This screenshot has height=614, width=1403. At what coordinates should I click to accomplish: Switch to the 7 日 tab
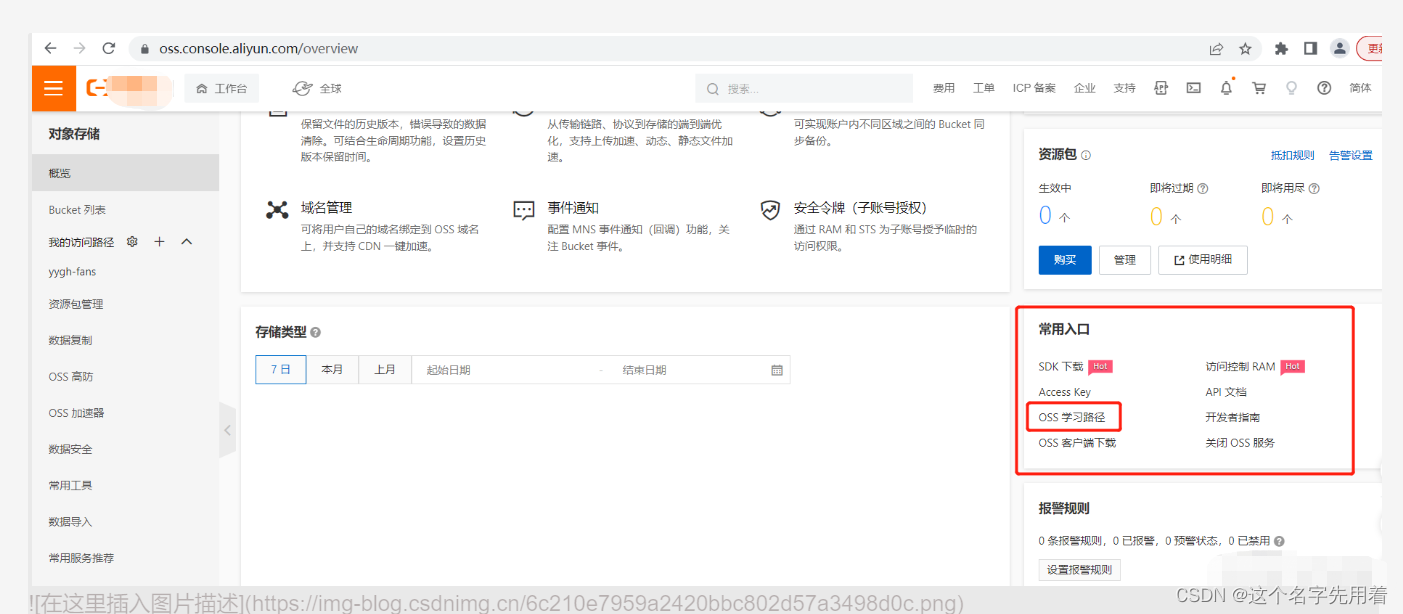coord(281,369)
